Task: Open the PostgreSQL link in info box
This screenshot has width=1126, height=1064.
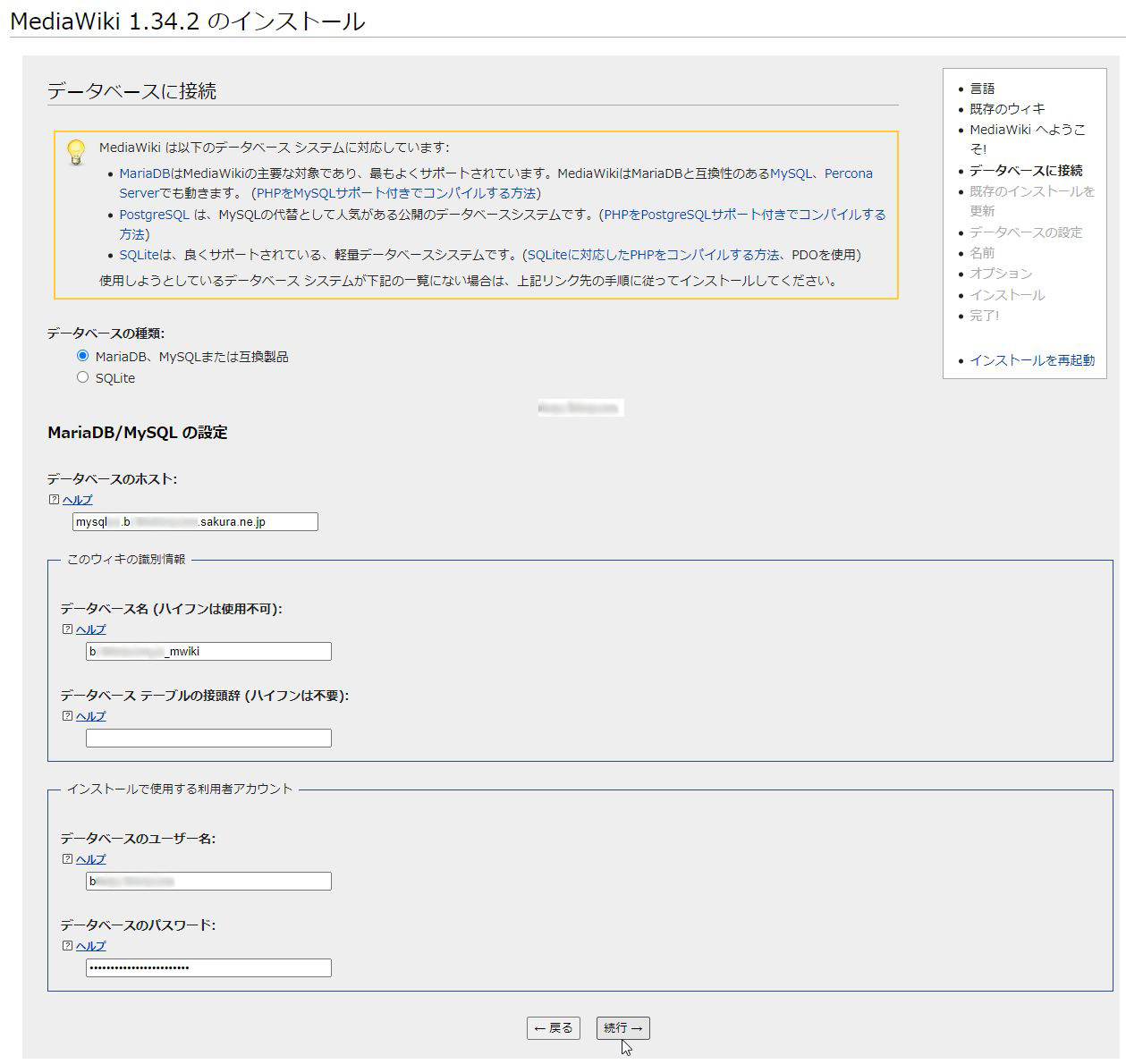Action: pyautogui.click(x=154, y=215)
